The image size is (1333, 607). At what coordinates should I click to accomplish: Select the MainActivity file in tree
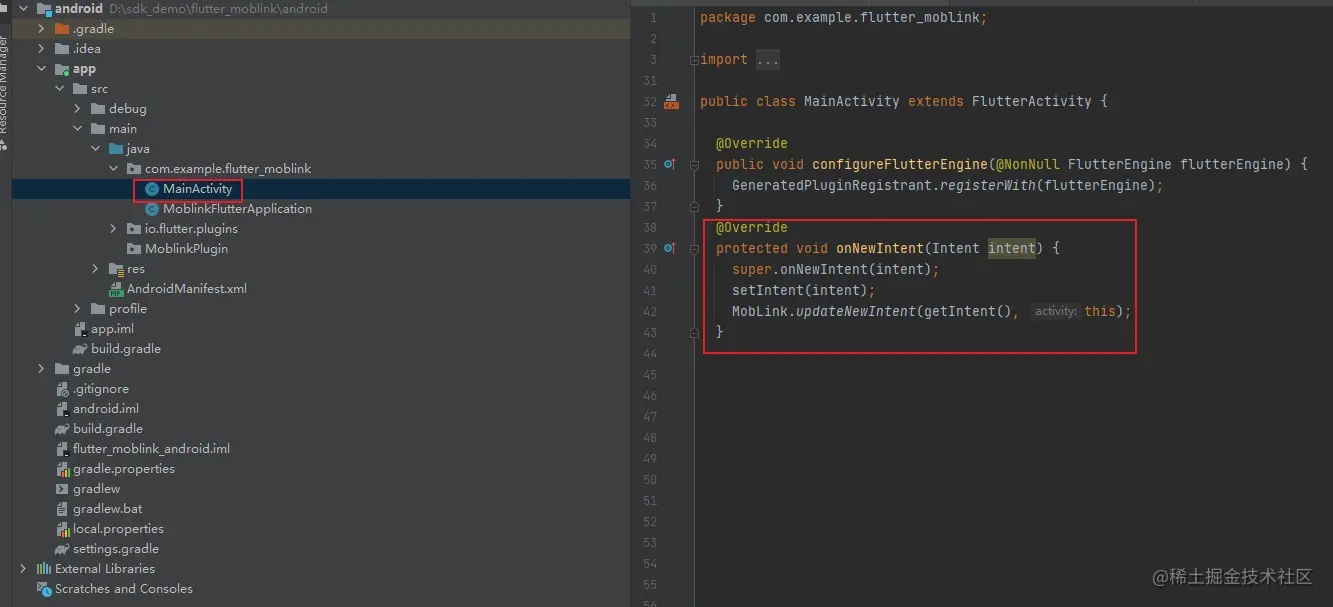(197, 189)
